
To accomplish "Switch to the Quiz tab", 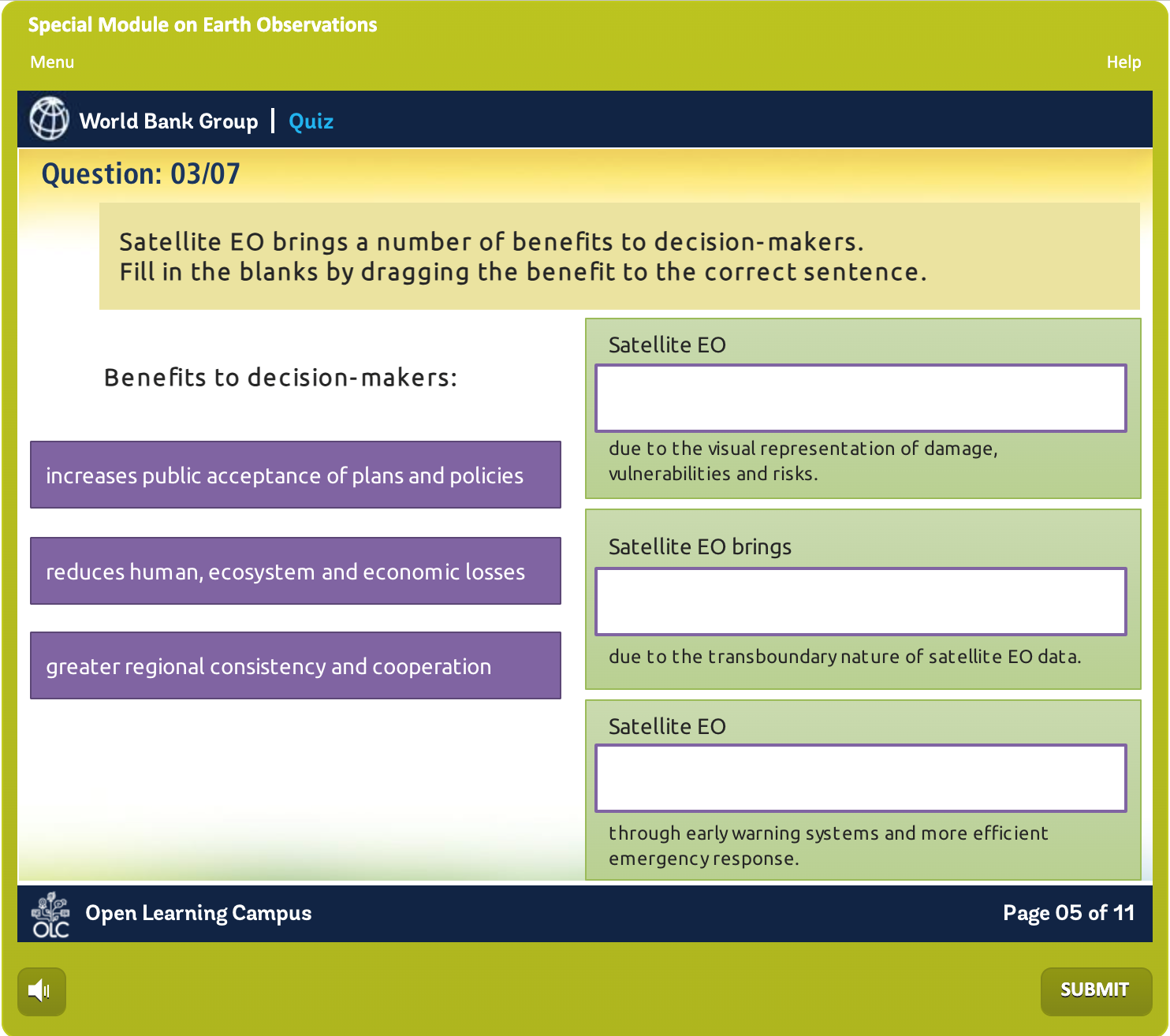I will 310,121.
